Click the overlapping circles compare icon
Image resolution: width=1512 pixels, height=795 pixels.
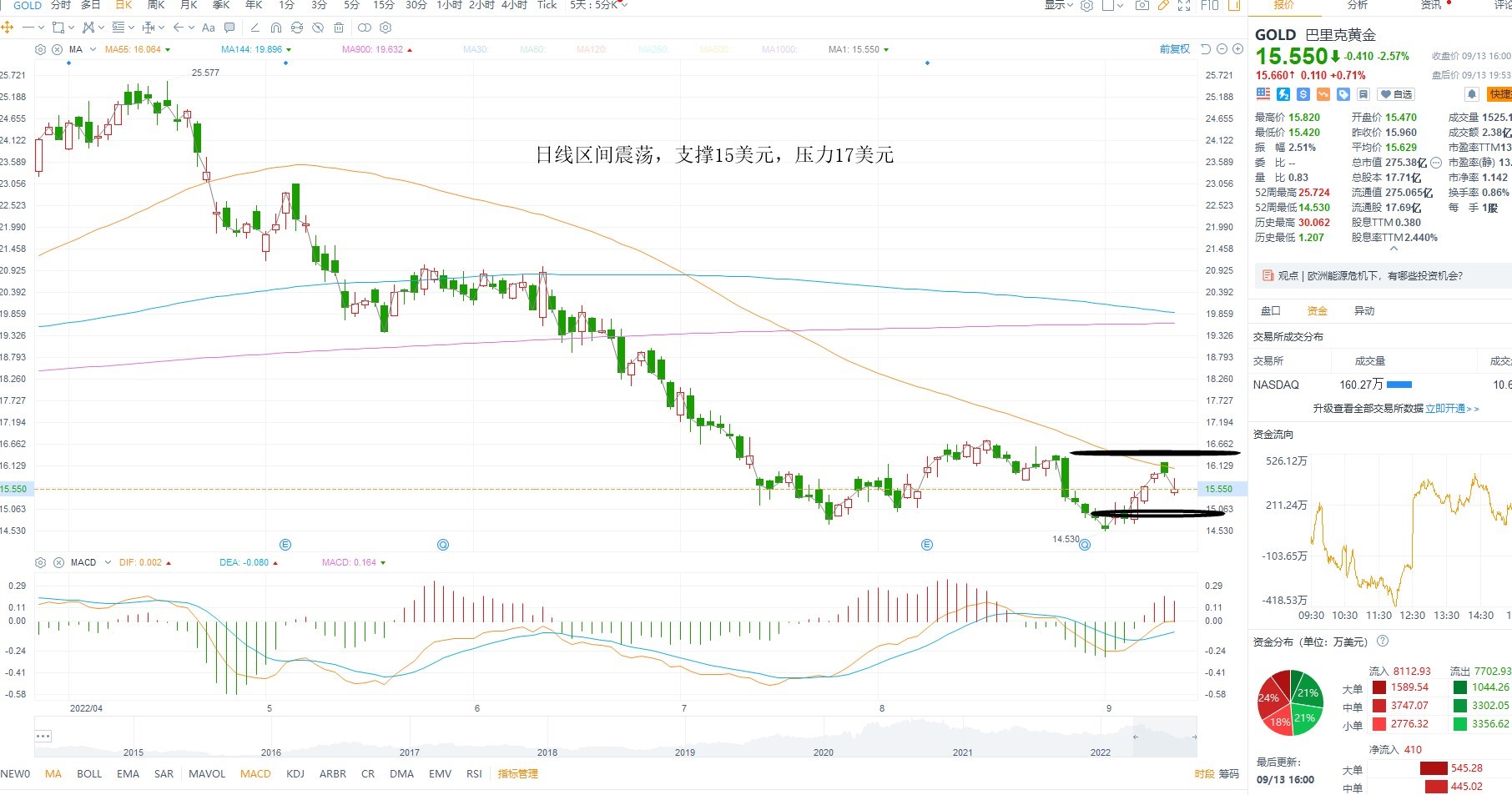pos(364,28)
